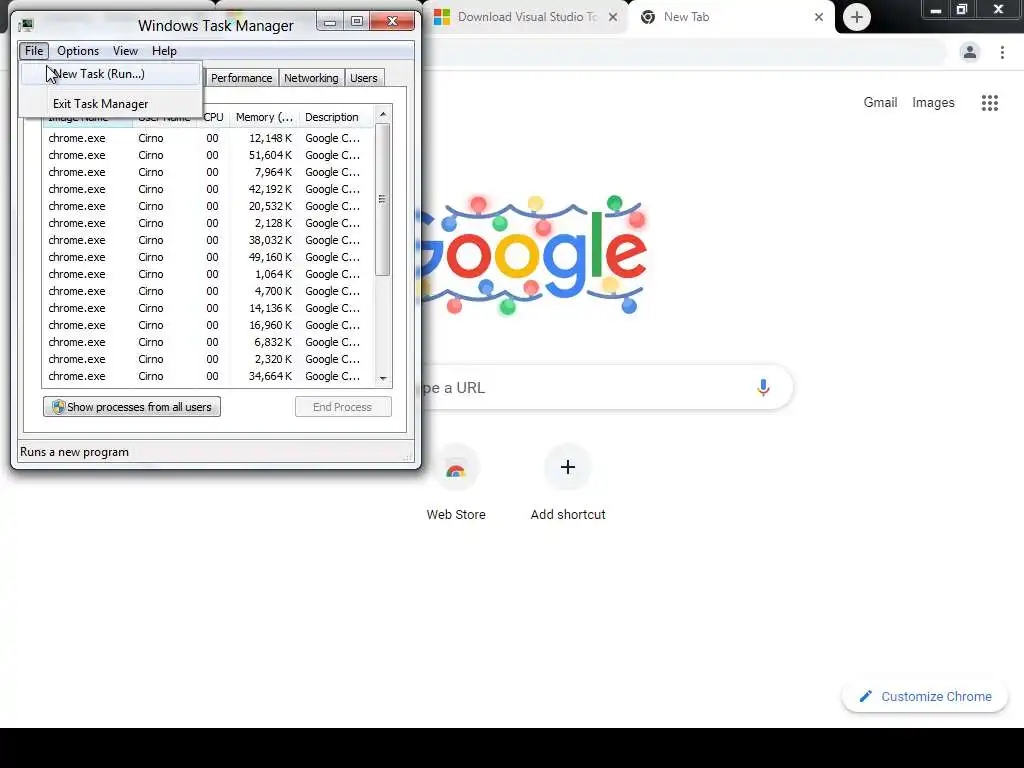The width and height of the screenshot is (1024, 768).
Task: Click the Task Manager title bar icon
Action: [26, 25]
